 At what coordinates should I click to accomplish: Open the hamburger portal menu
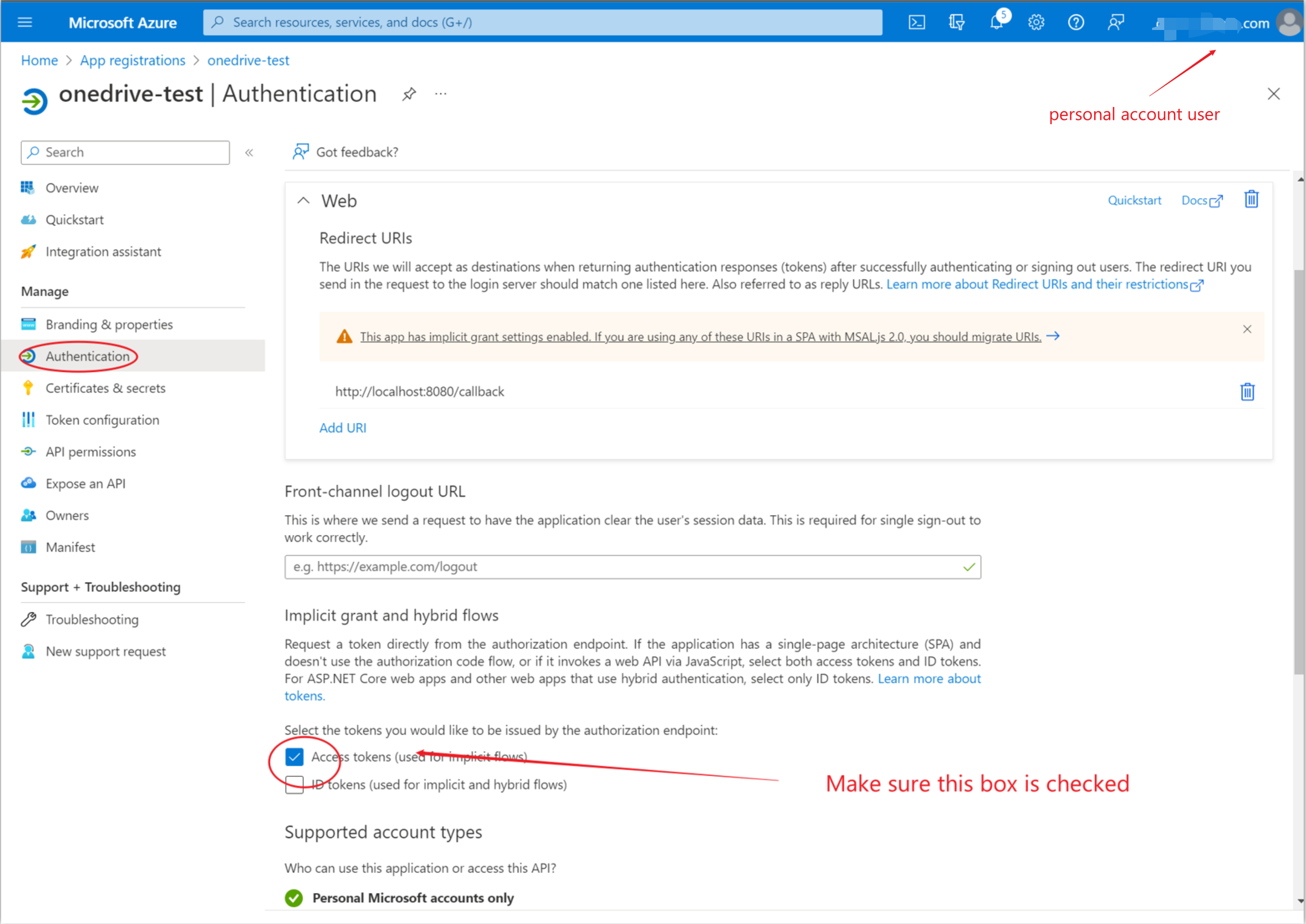pos(25,22)
